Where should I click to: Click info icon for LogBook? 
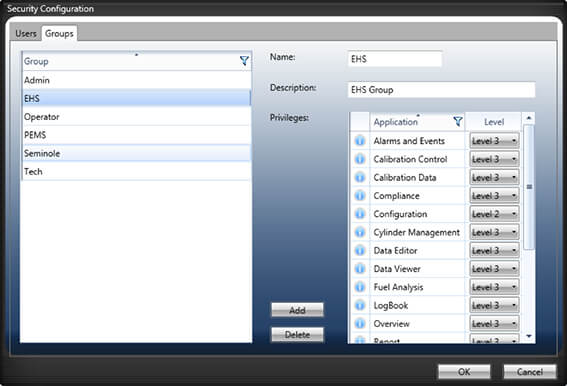point(360,305)
